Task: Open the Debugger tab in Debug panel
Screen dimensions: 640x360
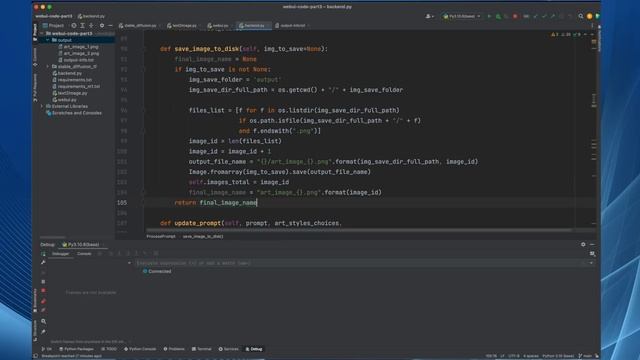Action: click(x=60, y=253)
